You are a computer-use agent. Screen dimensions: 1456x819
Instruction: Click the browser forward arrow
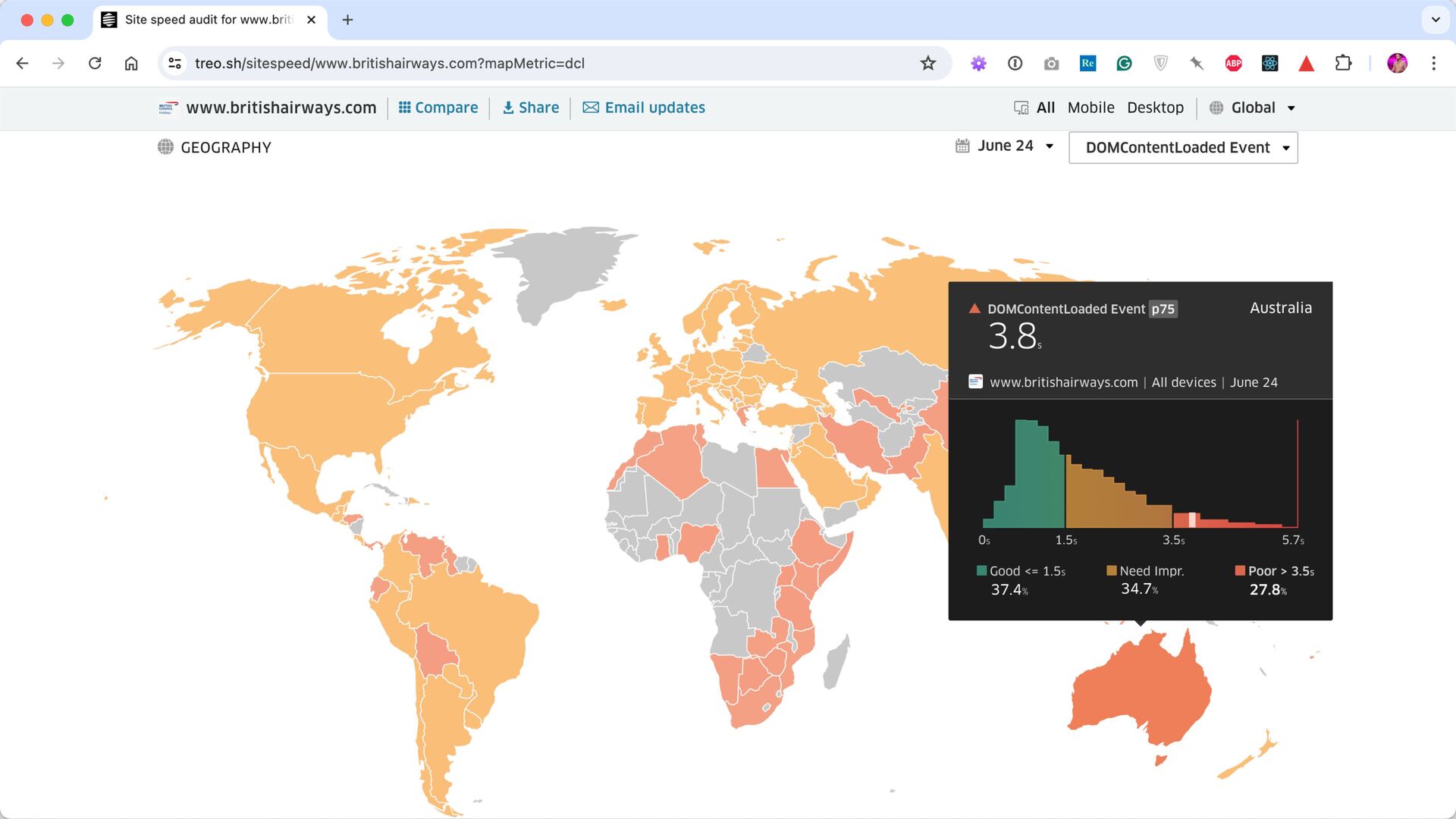click(58, 64)
